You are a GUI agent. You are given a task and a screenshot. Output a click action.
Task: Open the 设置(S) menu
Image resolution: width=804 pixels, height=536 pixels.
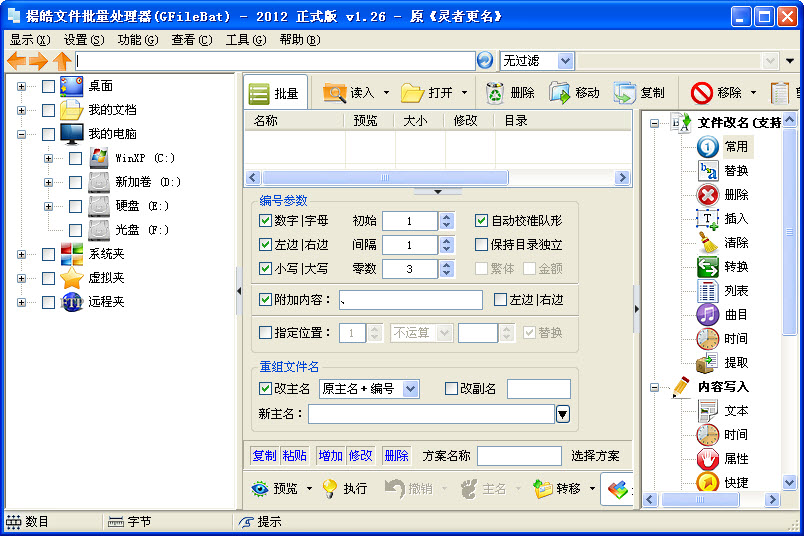(x=84, y=40)
